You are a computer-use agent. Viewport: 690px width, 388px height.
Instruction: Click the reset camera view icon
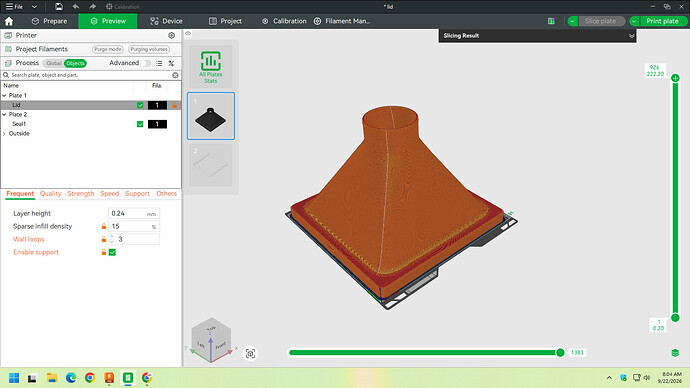[x=250, y=353]
